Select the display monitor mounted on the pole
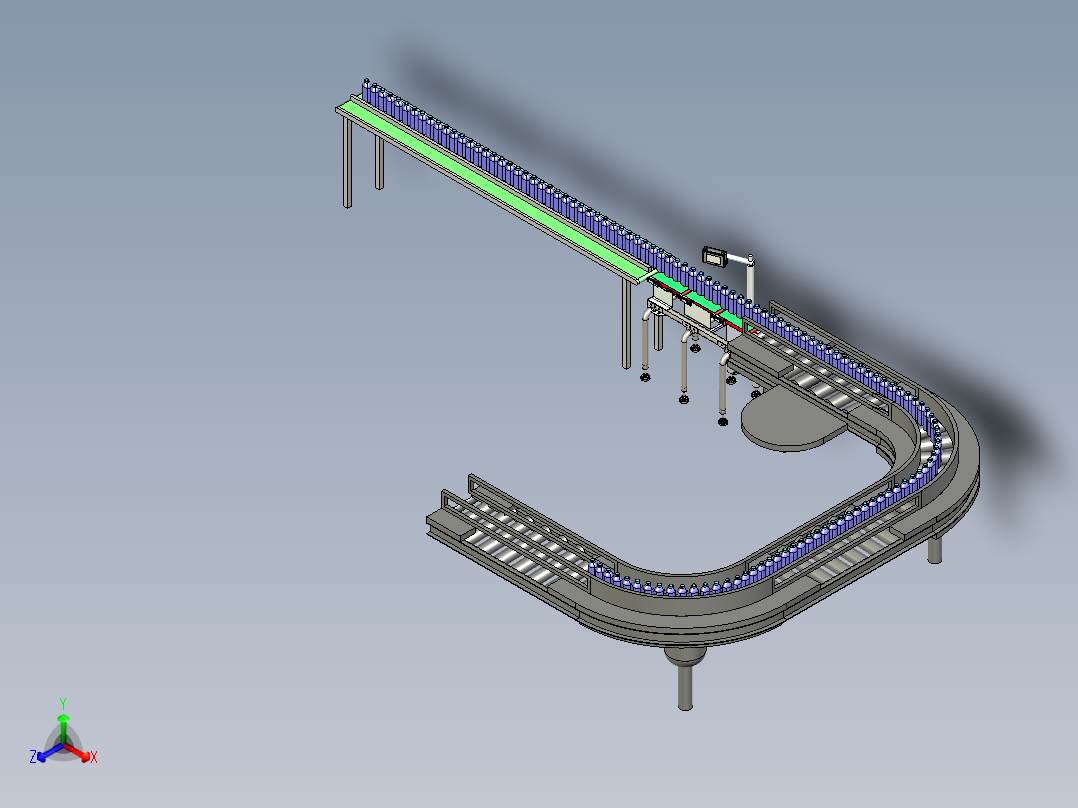The width and height of the screenshot is (1078, 808). pos(714,256)
